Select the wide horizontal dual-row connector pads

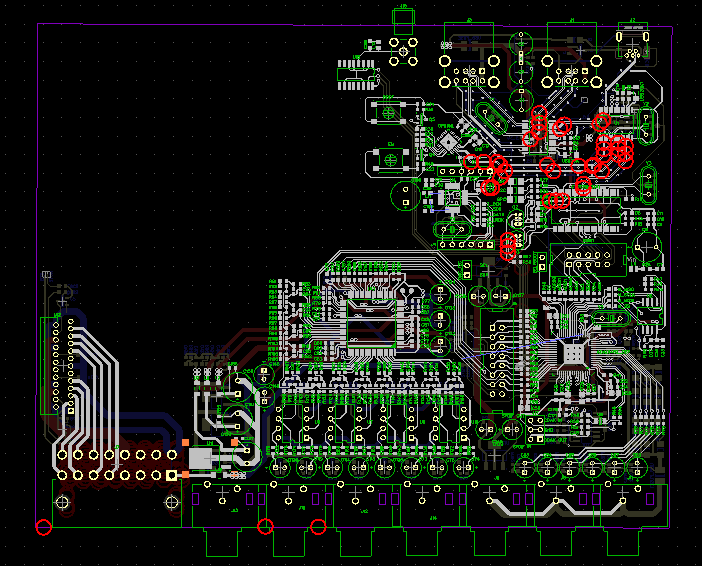click(117, 465)
